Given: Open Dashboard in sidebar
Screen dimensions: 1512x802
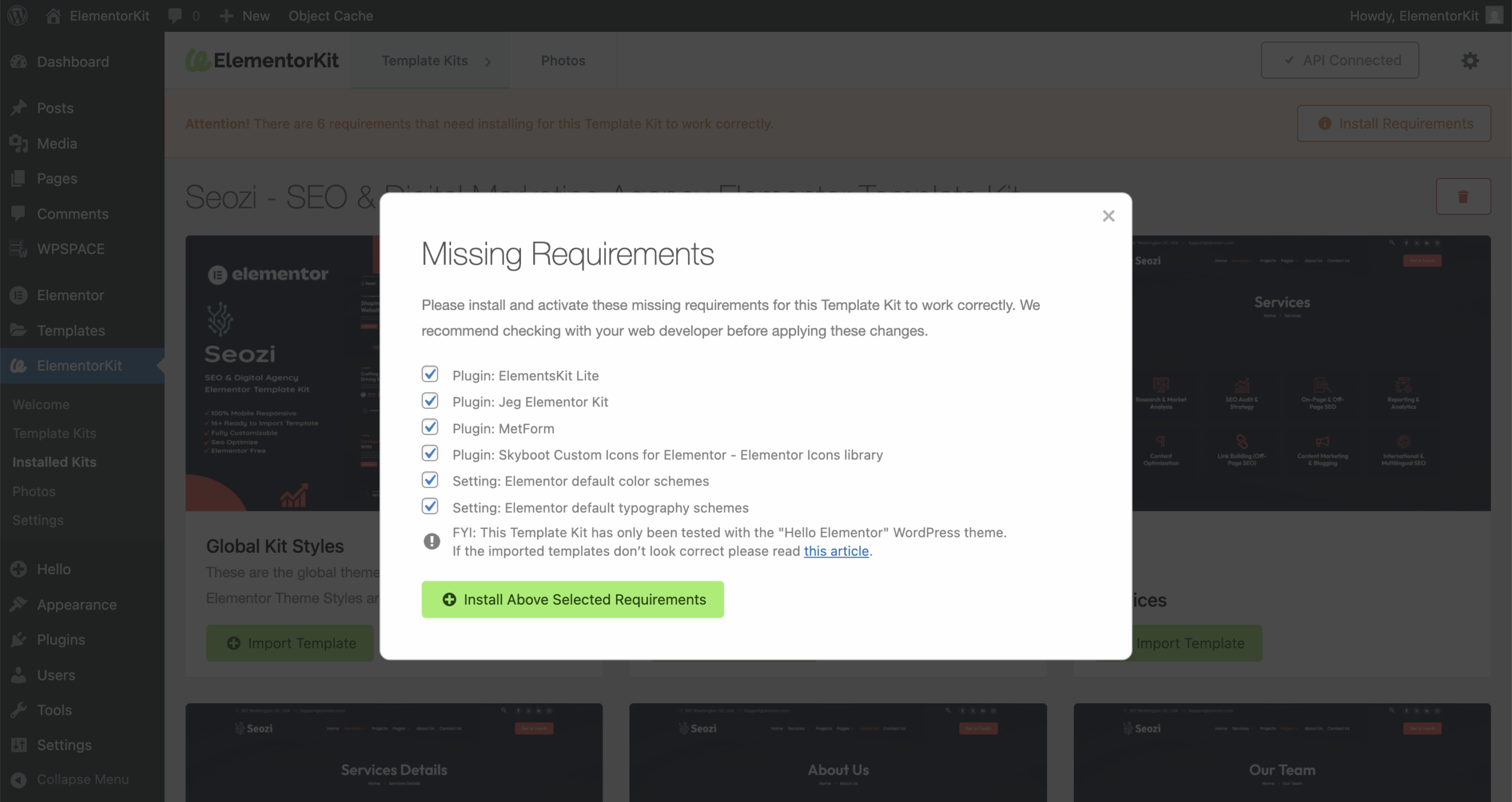Looking at the screenshot, I should (x=73, y=61).
